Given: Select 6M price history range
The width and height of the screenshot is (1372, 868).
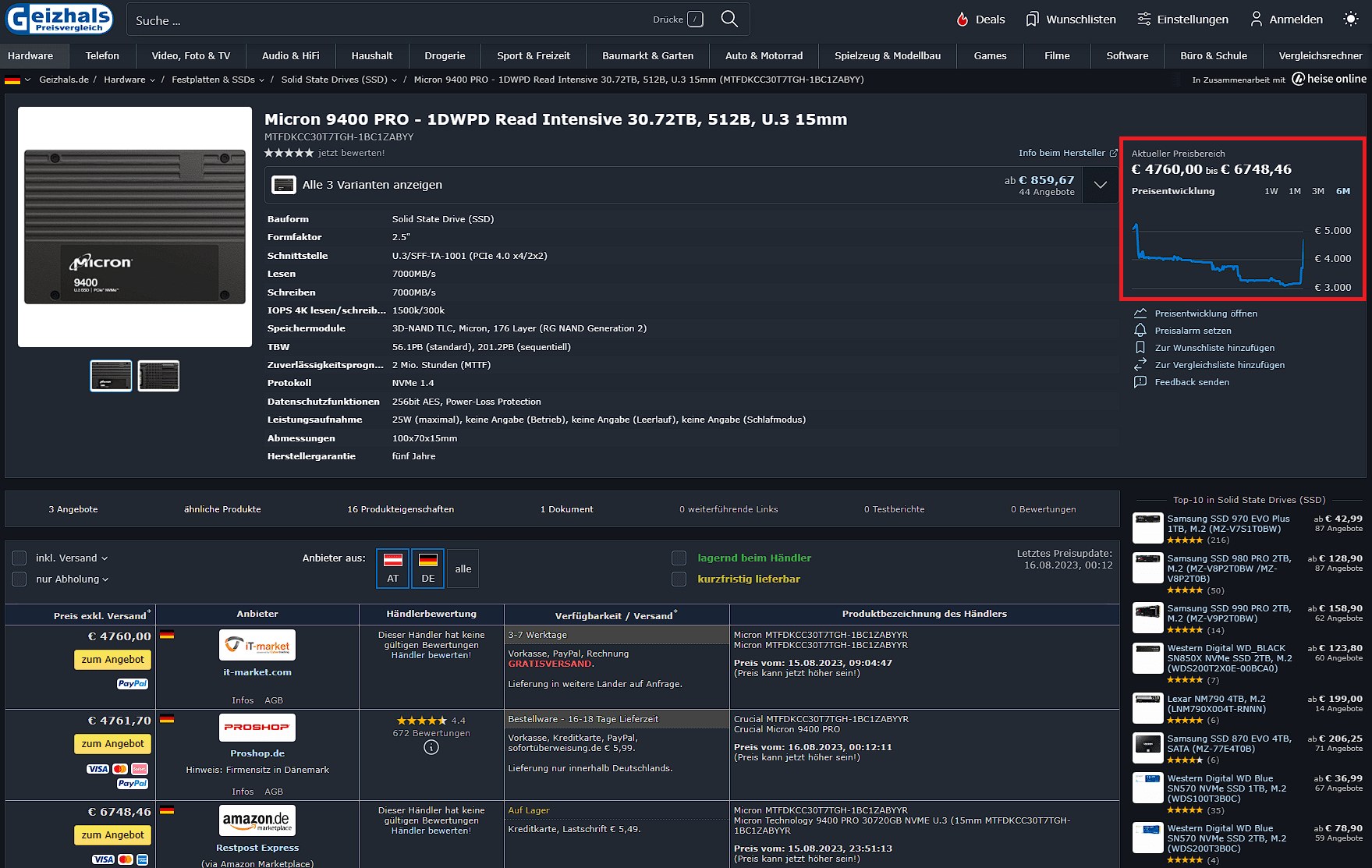Looking at the screenshot, I should click(x=1343, y=191).
